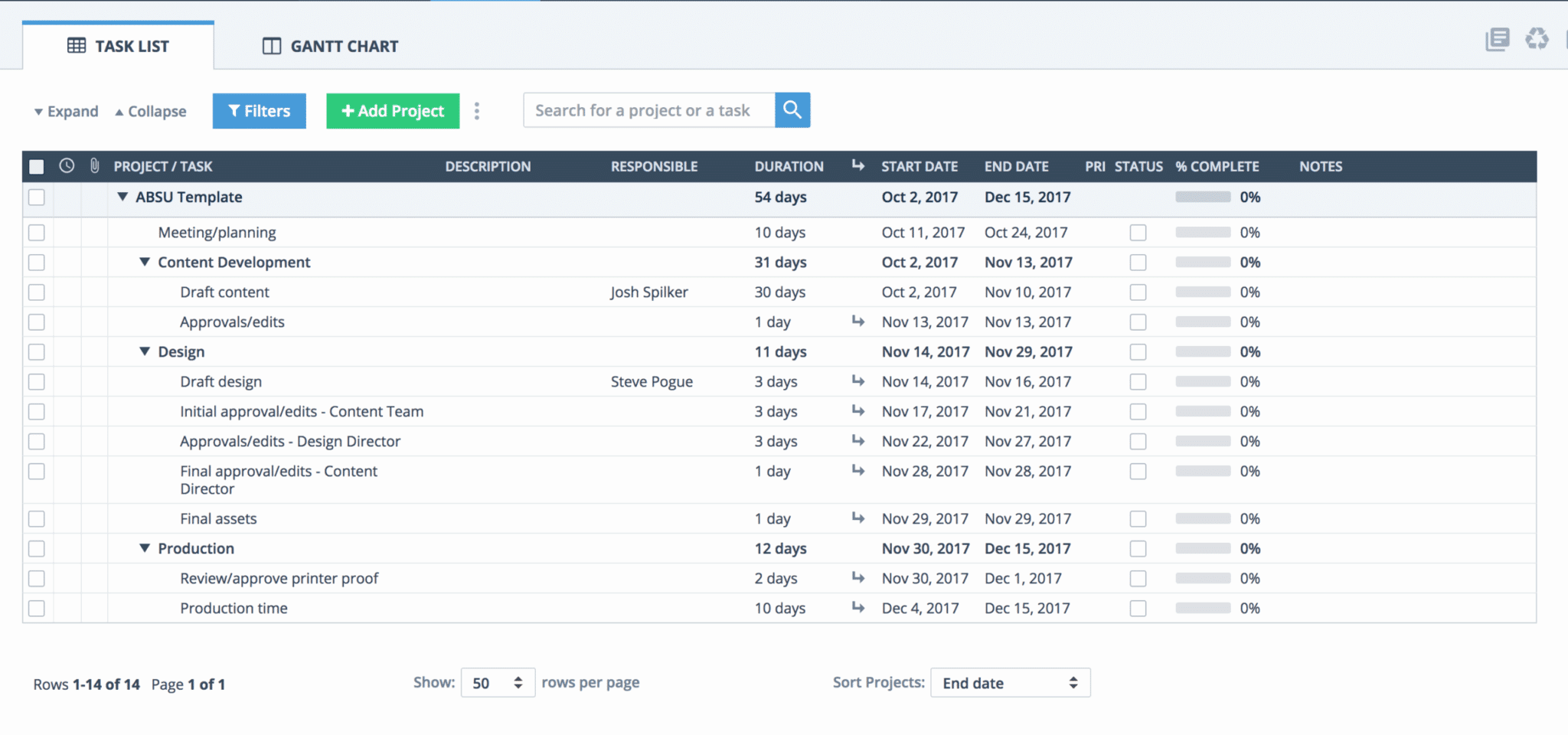This screenshot has width=1568, height=735.
Task: Click the 54 days duration cell
Action: tap(780, 197)
